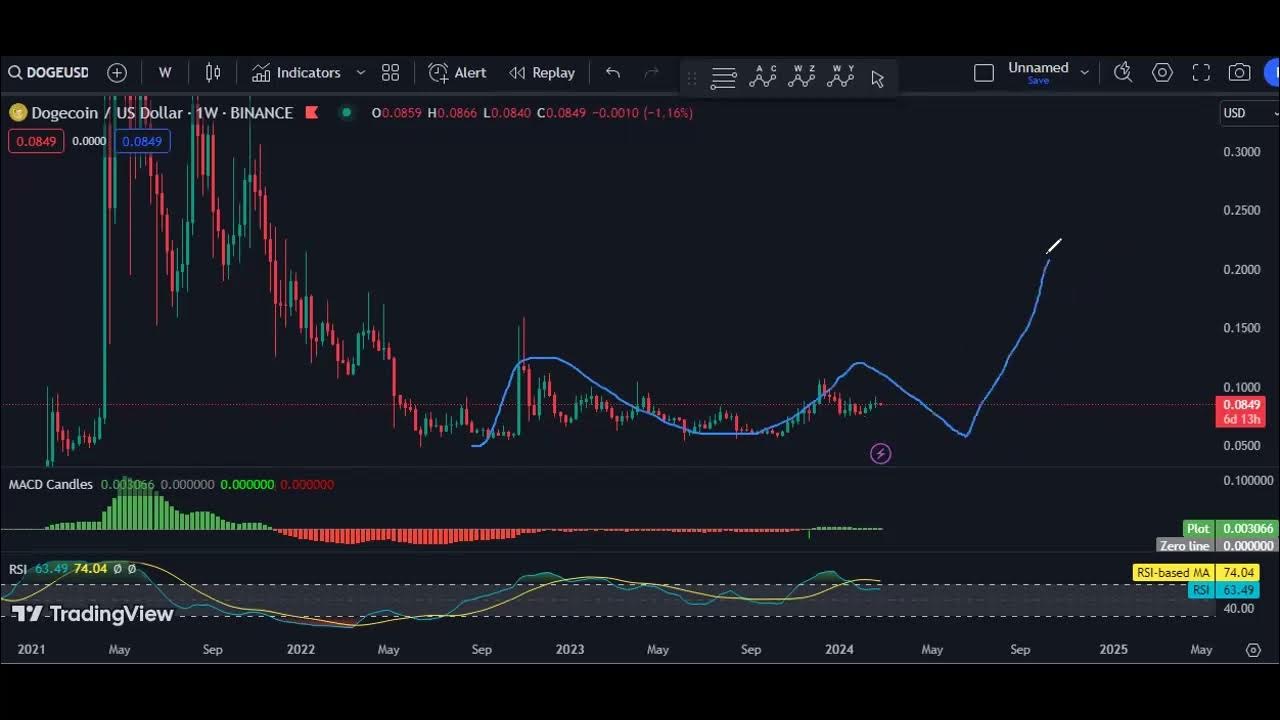Toggle the layout square checkbox icon

(x=984, y=73)
